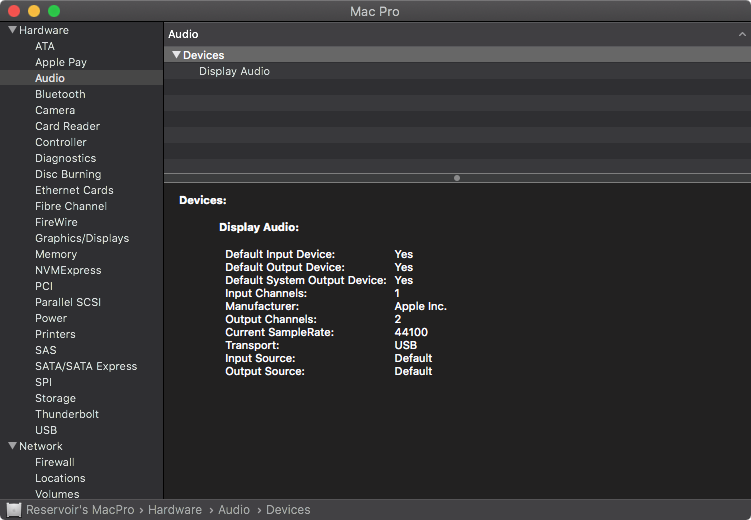Screen dimensions: 751x520
Task: Select Firewall under Network
Action: [55, 462]
